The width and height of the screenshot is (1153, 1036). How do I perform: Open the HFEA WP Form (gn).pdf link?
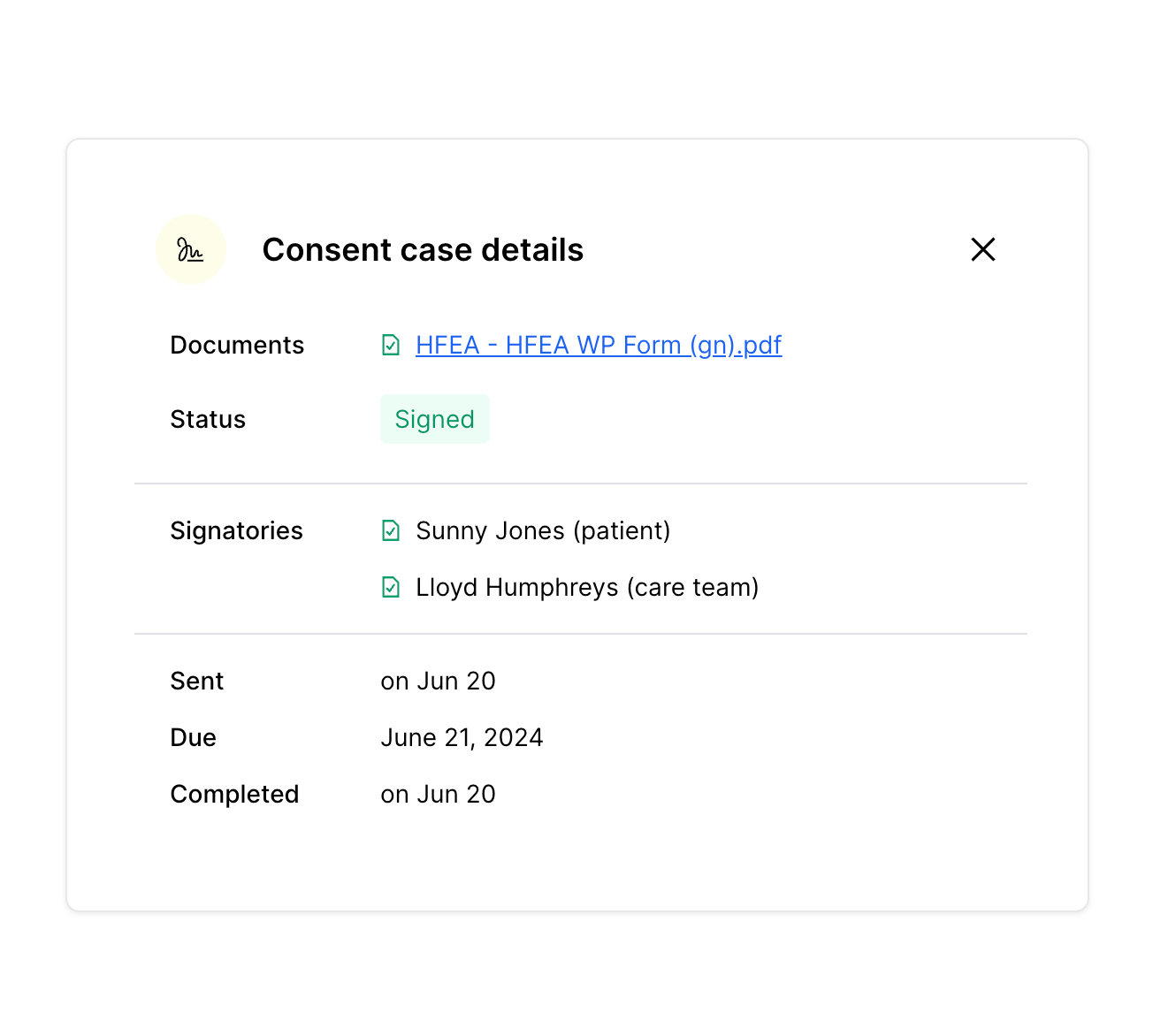pyautogui.click(x=599, y=345)
